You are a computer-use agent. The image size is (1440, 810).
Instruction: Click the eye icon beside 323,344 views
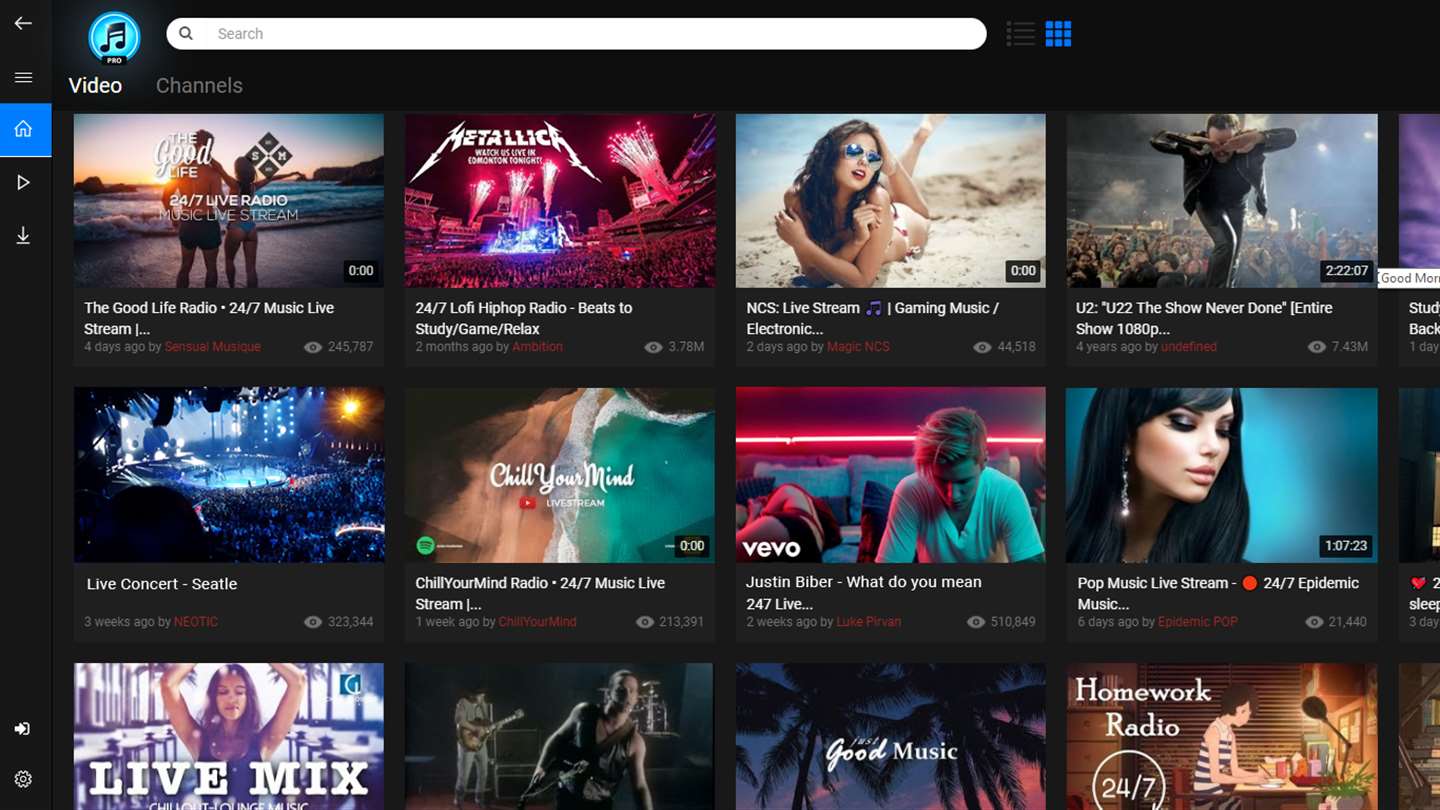[313, 622]
